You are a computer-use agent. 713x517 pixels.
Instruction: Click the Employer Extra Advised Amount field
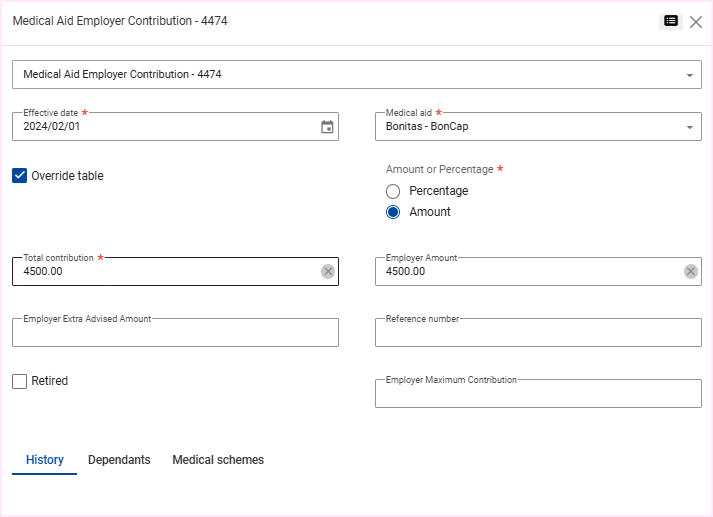pos(175,333)
